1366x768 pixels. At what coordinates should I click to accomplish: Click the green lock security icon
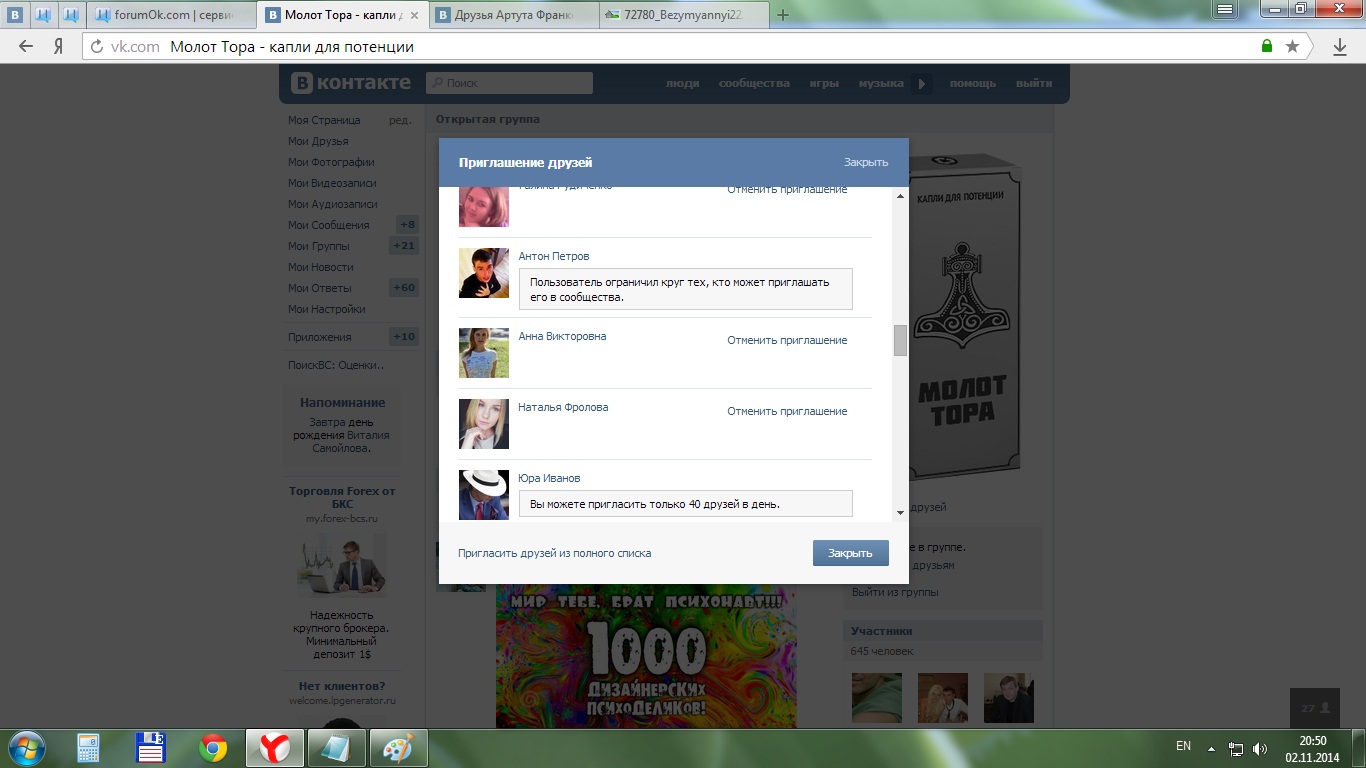(x=1267, y=46)
